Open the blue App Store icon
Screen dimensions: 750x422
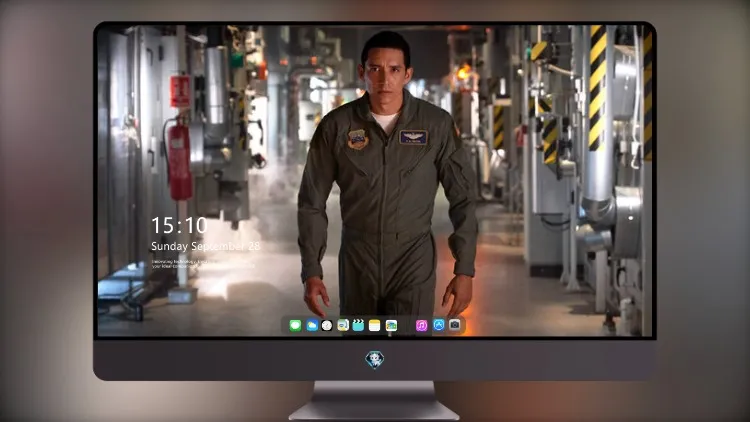(439, 325)
